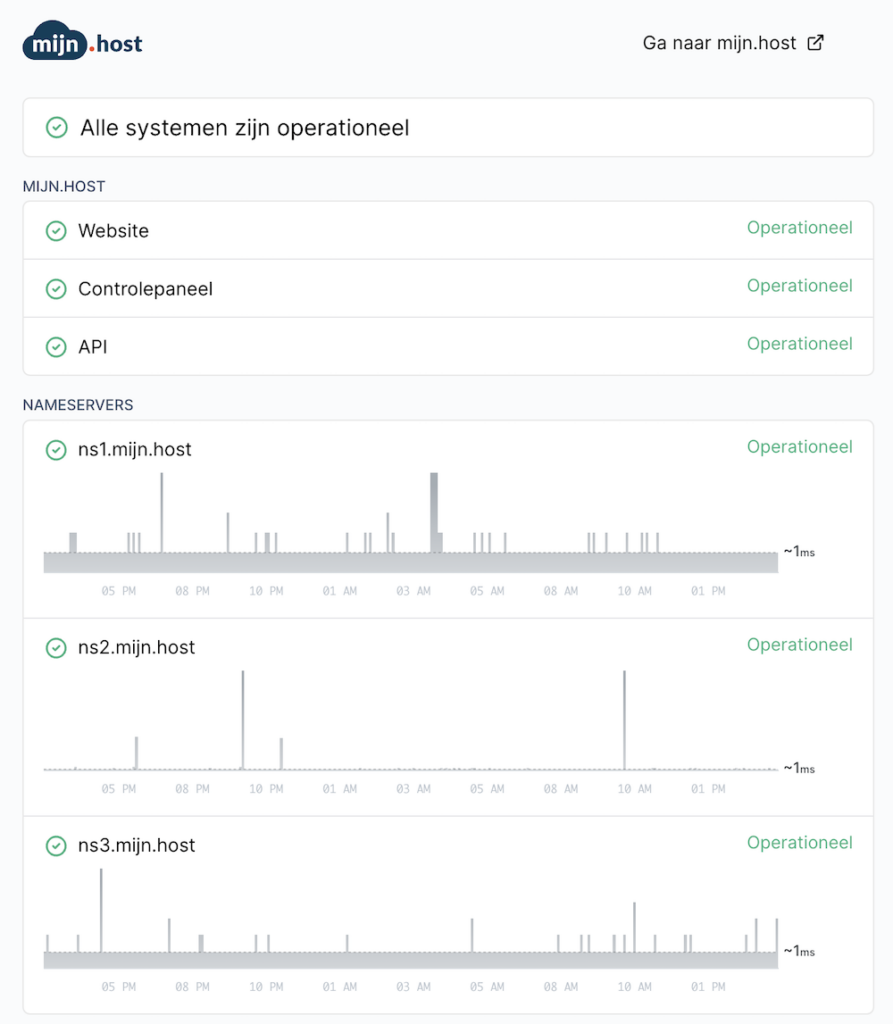Click the status icon next to ns3.mijn.host
Screen dimensions: 893x1024
(x=56, y=845)
